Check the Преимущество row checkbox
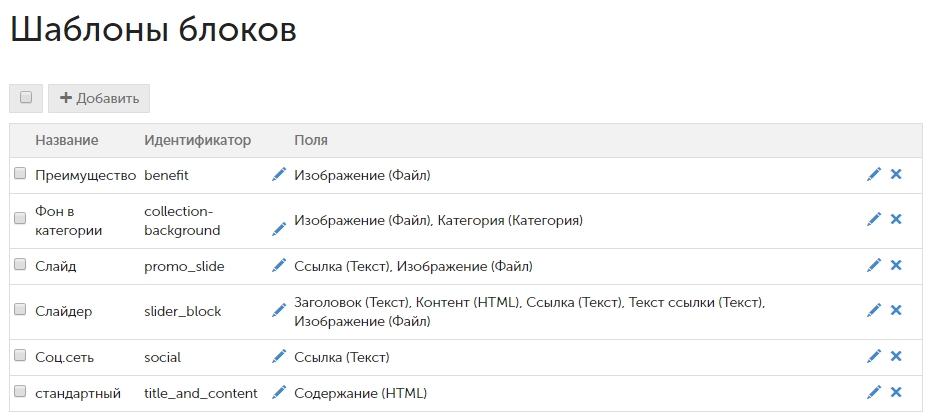This screenshot has width=930, height=419. tap(20, 174)
